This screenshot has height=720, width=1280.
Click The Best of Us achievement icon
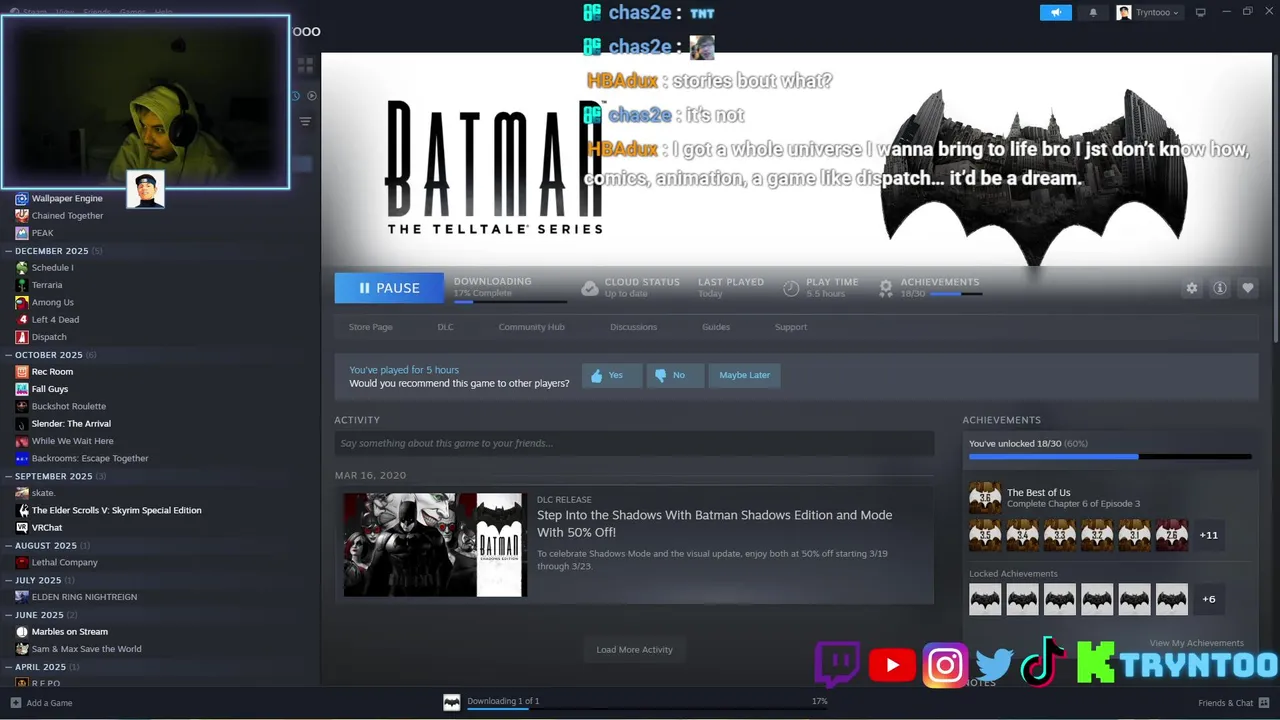tap(985, 497)
